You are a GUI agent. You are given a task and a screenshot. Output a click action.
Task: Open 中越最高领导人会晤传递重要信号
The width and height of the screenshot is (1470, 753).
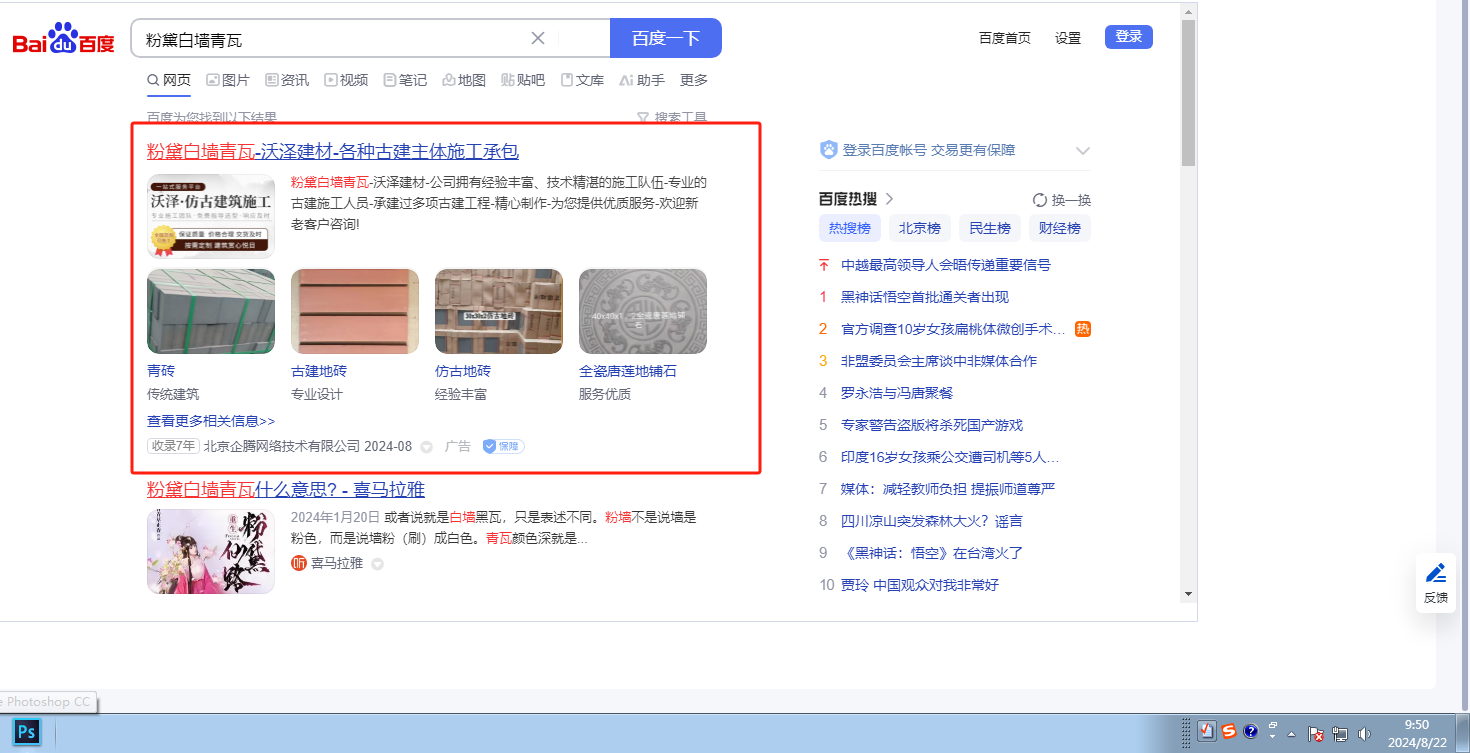pos(946,265)
